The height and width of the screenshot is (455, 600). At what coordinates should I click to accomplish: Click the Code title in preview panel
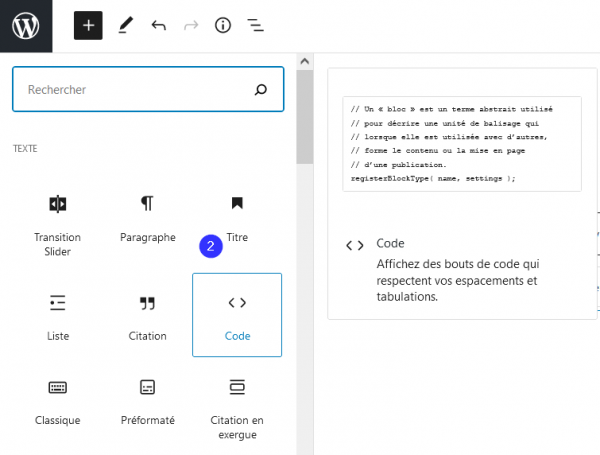(390, 243)
